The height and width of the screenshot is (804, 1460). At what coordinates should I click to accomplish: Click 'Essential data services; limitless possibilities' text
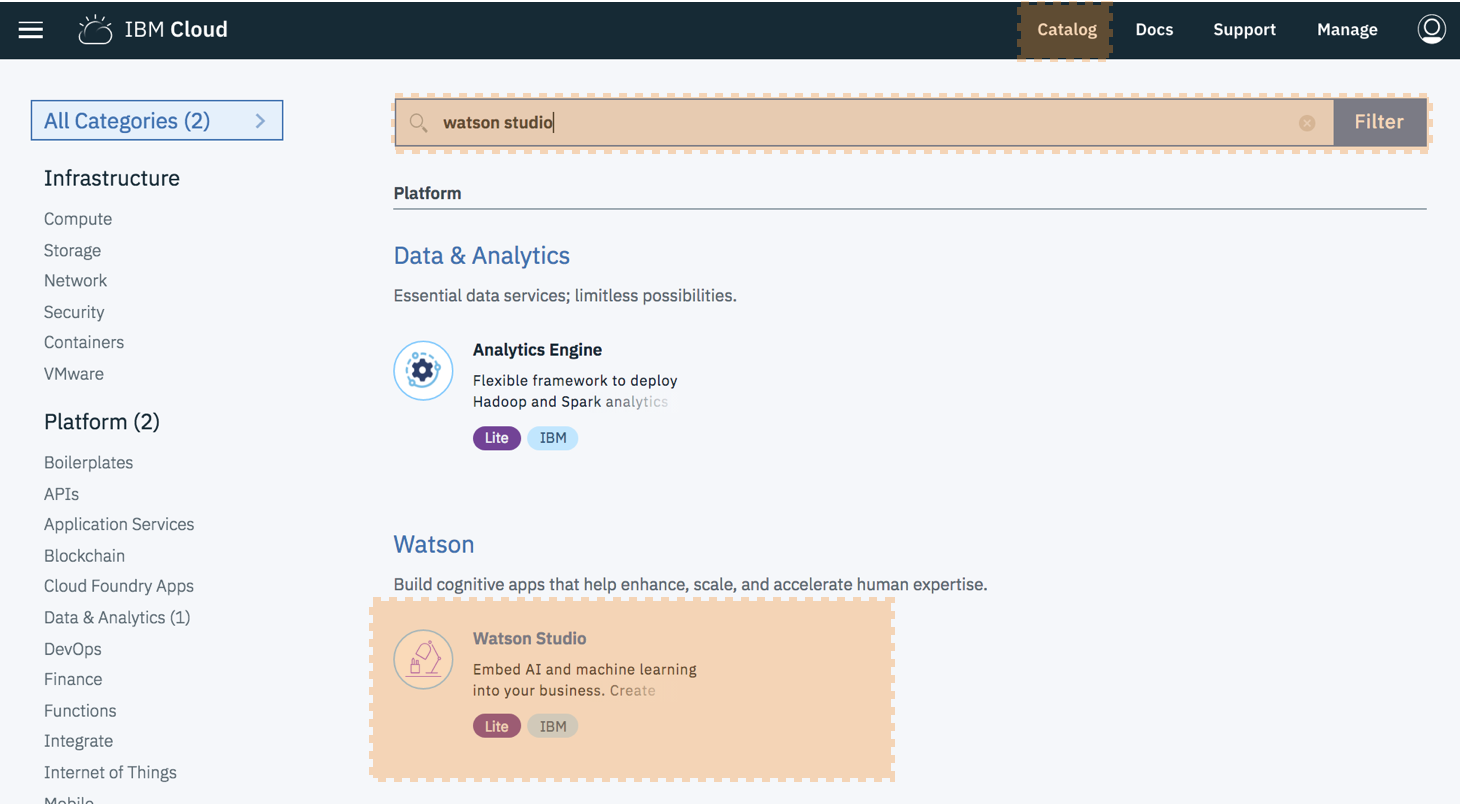pos(565,296)
